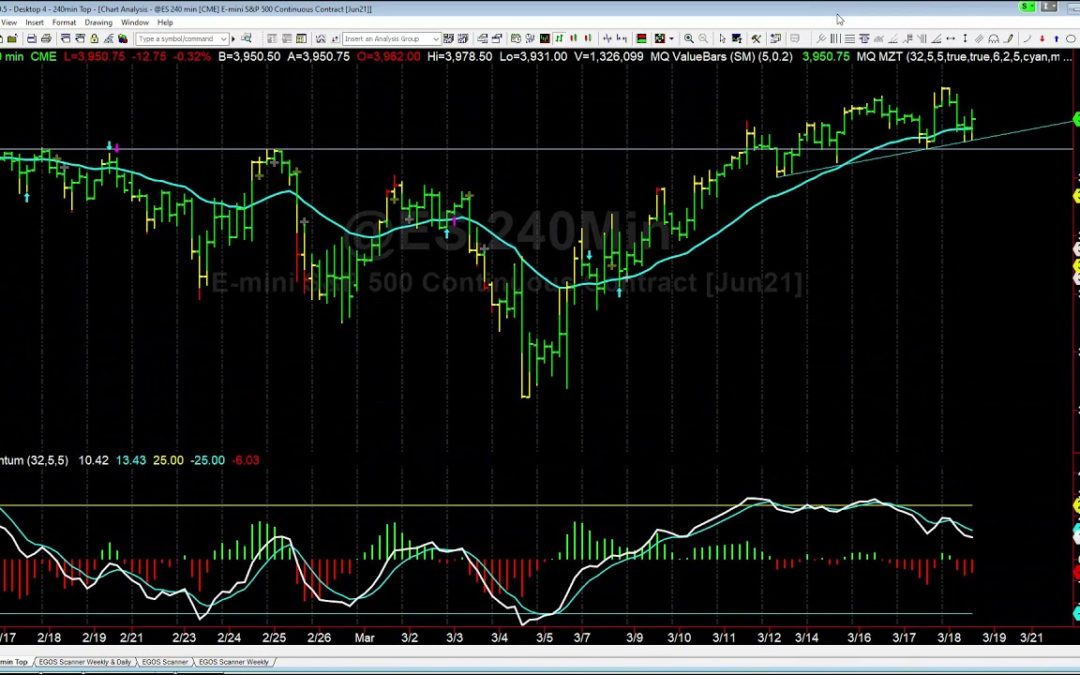Click the 3/10 date on time axis
This screenshot has height=675, width=1080.
pos(679,637)
